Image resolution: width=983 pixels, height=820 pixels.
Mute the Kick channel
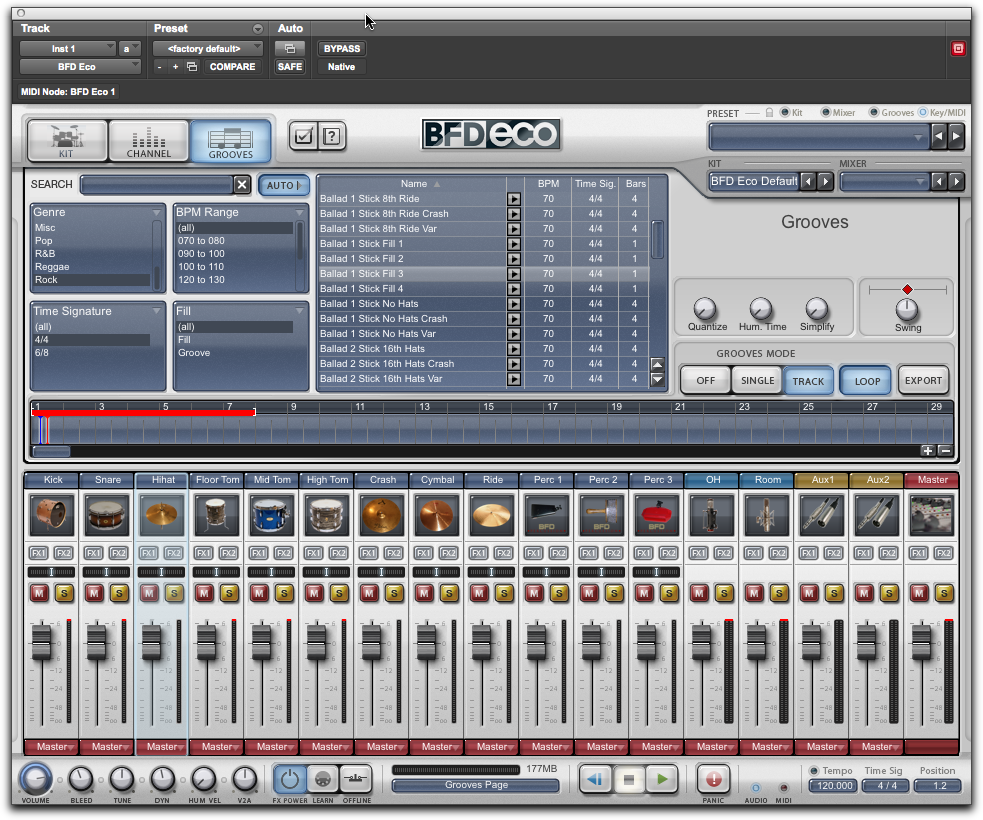click(39, 592)
